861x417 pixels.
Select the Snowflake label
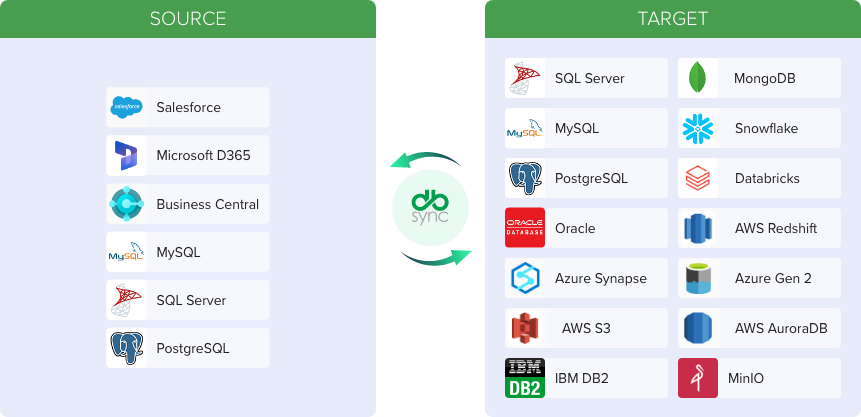766,129
